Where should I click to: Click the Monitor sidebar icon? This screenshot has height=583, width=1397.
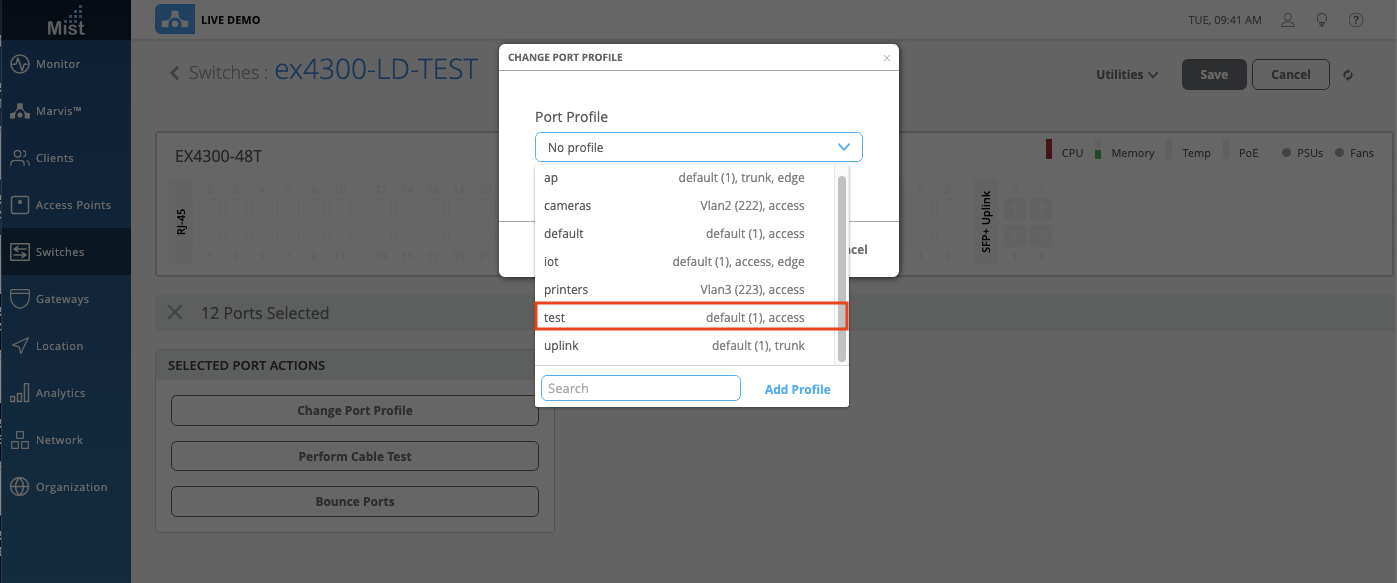19,64
